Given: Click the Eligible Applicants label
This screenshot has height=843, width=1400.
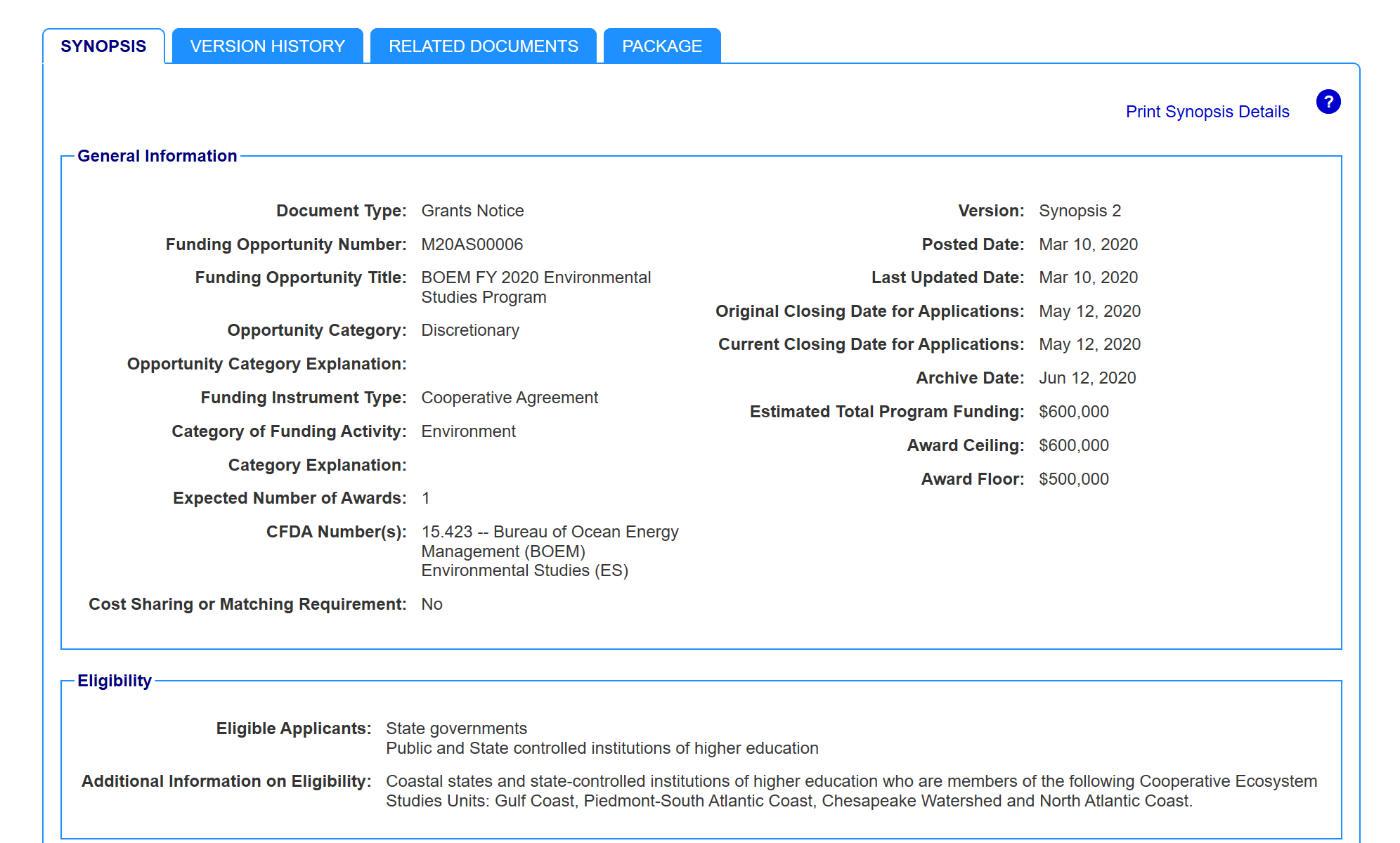Looking at the screenshot, I should click(x=294, y=728).
